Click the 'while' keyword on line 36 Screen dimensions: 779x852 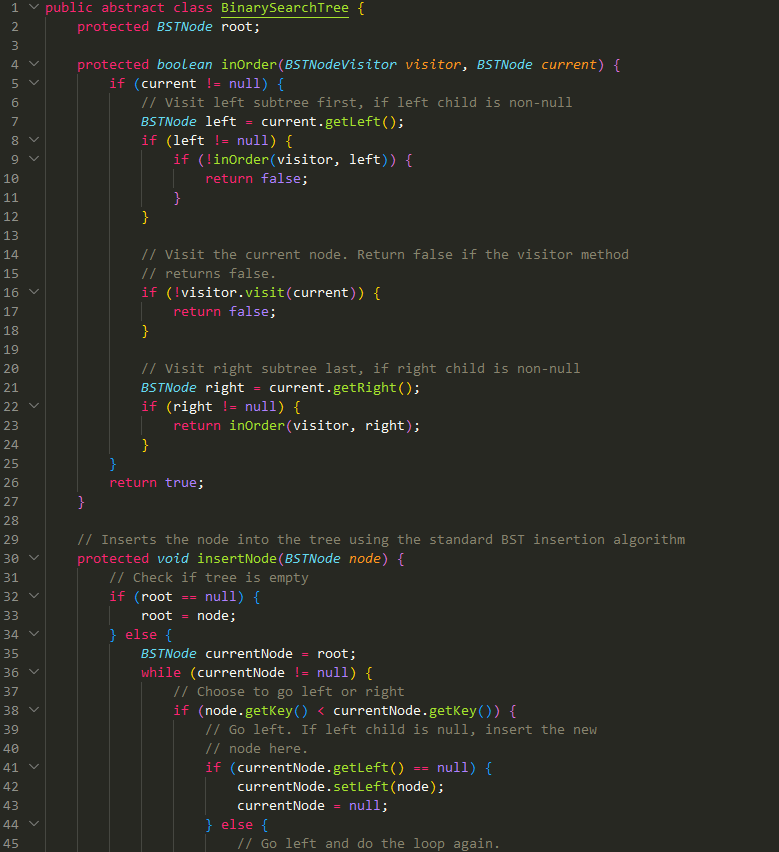click(161, 673)
